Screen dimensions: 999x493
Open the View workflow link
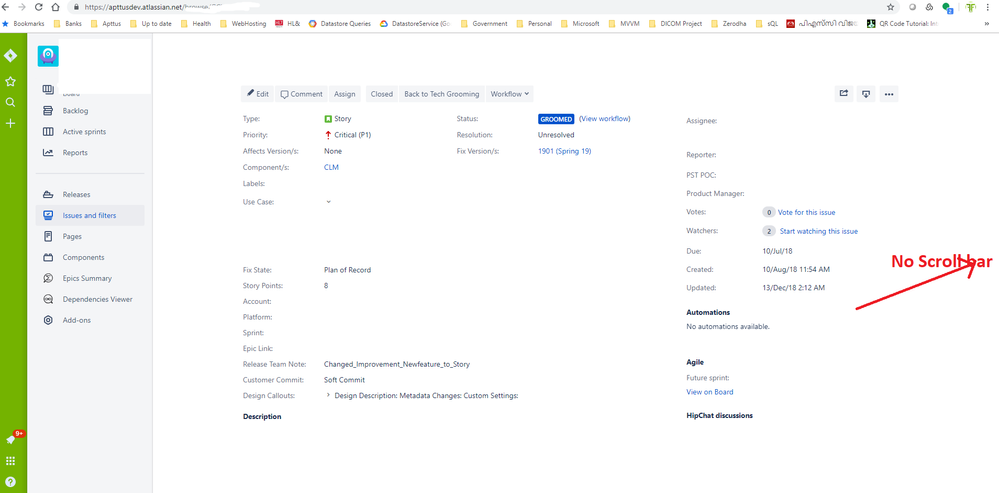click(x=605, y=118)
